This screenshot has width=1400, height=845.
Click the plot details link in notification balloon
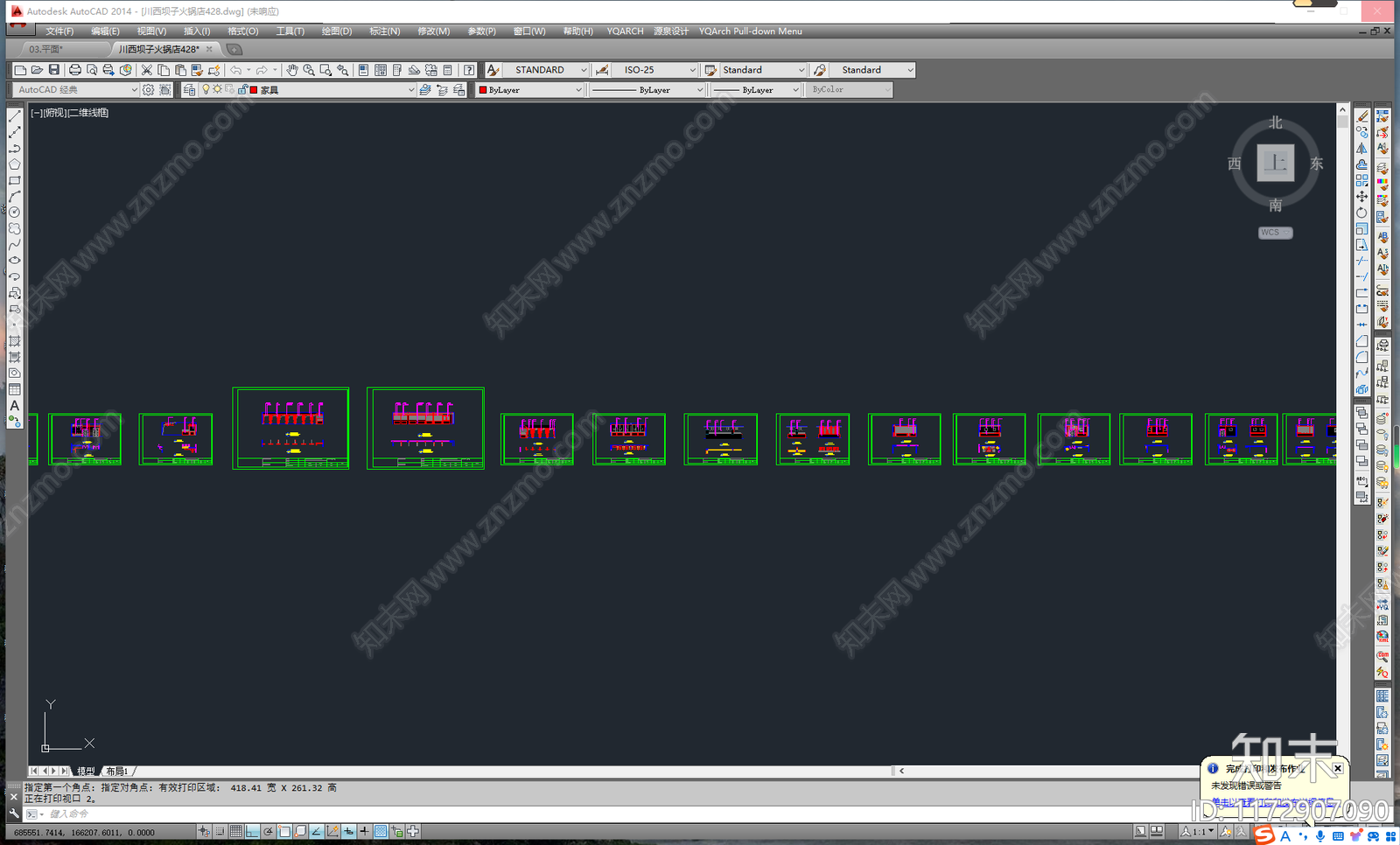(1273, 802)
